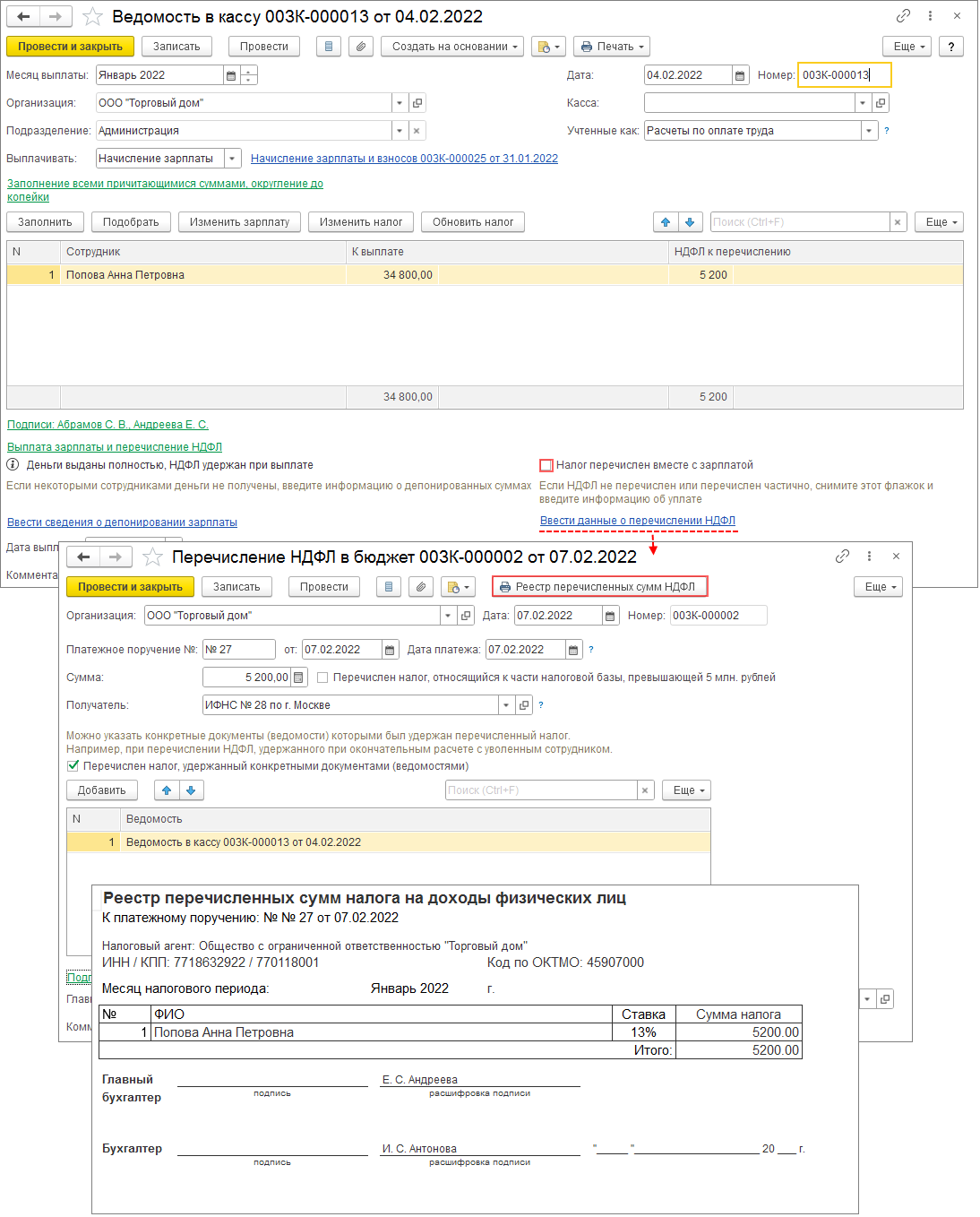Viewport: 980px width, 1217px height.
Task: Open calendar for Дата 04.02.2022 field
Action: [740, 76]
